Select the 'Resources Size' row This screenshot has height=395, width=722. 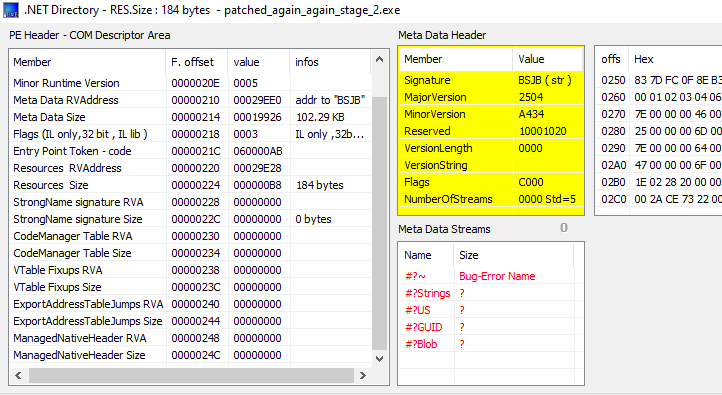point(190,185)
